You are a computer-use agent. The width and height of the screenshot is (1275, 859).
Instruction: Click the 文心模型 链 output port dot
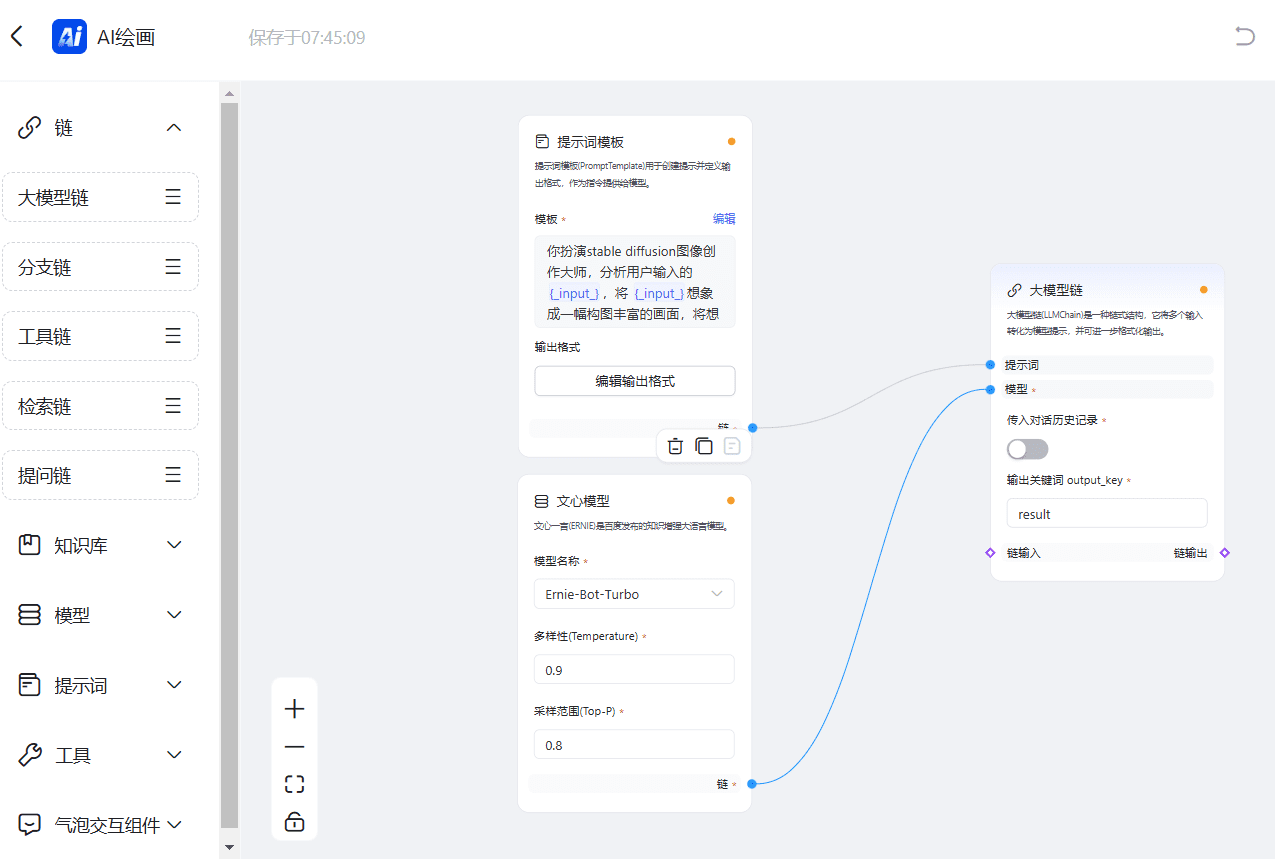coord(752,784)
